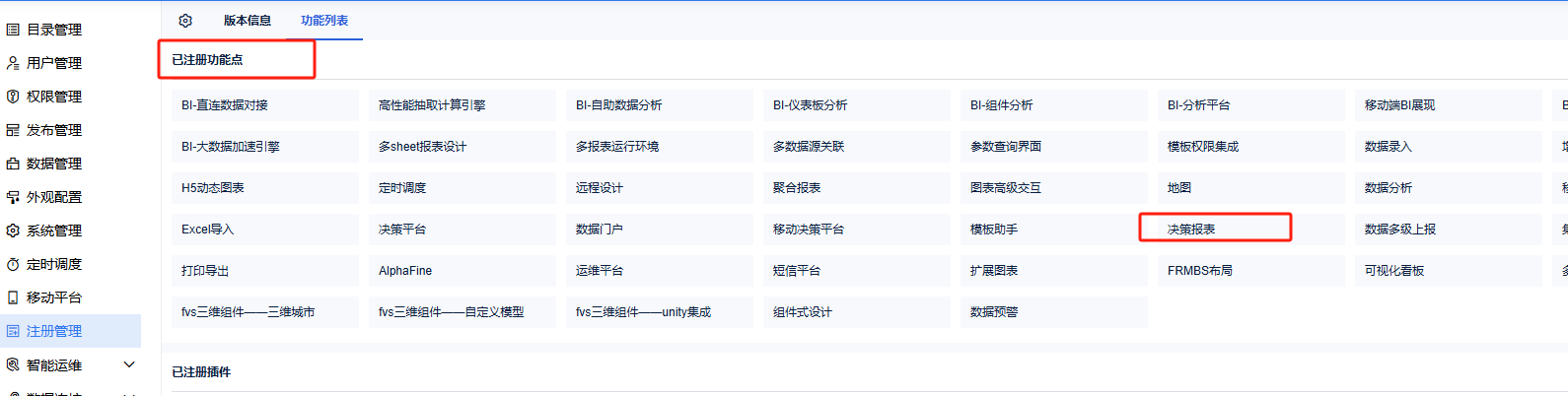Click the 决策平台 feature cell
Image resolution: width=1568 pixels, height=396 pixels.
[463, 230]
